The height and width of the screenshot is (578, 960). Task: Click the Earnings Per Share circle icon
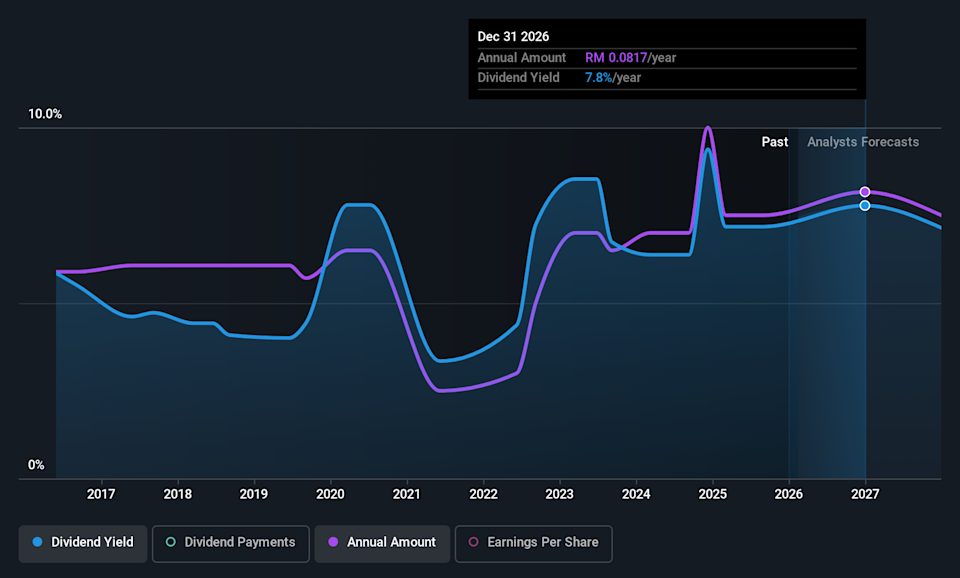coord(472,542)
